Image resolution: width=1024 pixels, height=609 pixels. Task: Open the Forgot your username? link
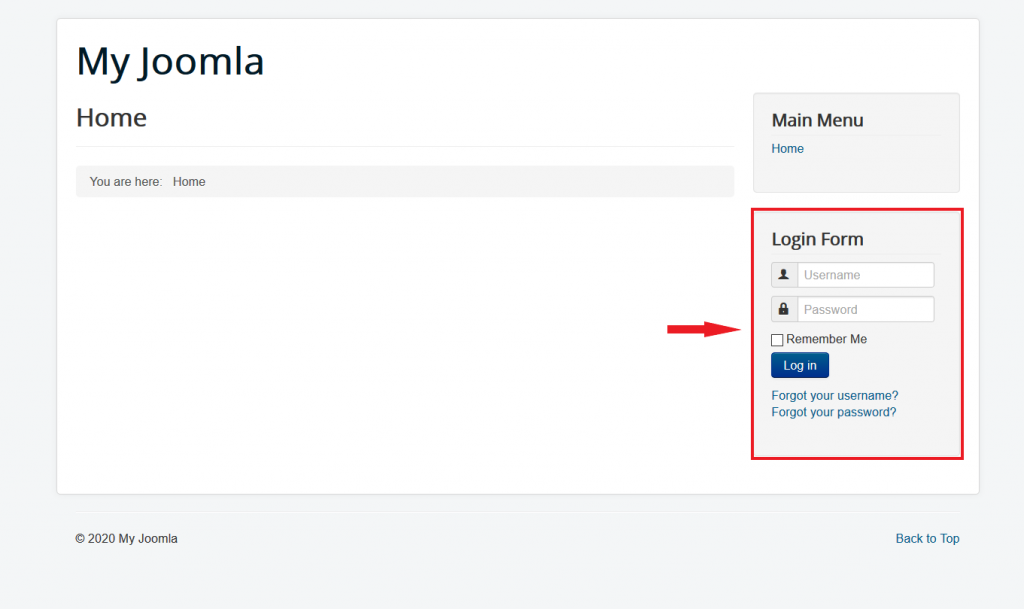(x=835, y=396)
